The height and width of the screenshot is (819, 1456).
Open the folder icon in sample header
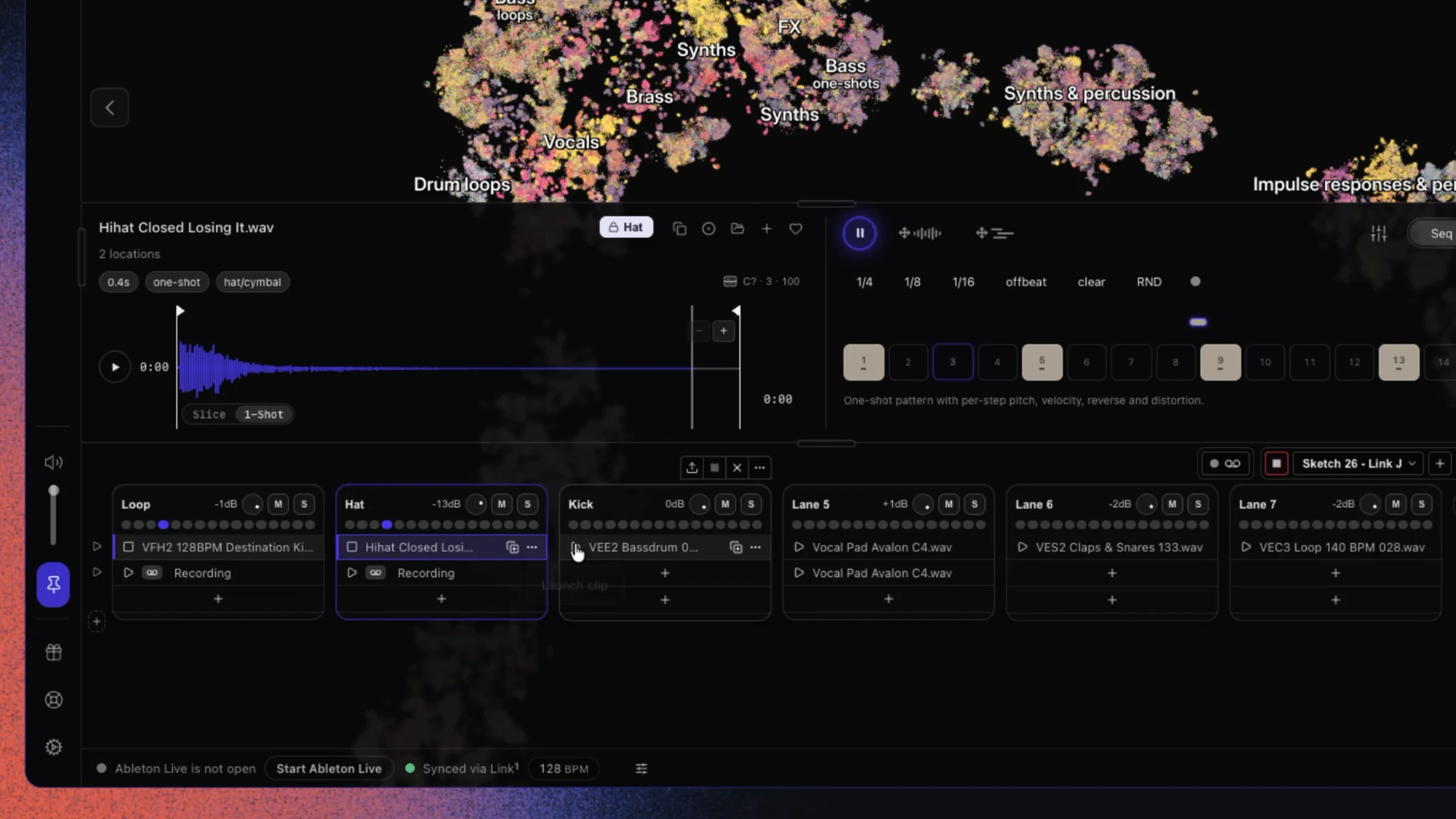click(x=737, y=229)
